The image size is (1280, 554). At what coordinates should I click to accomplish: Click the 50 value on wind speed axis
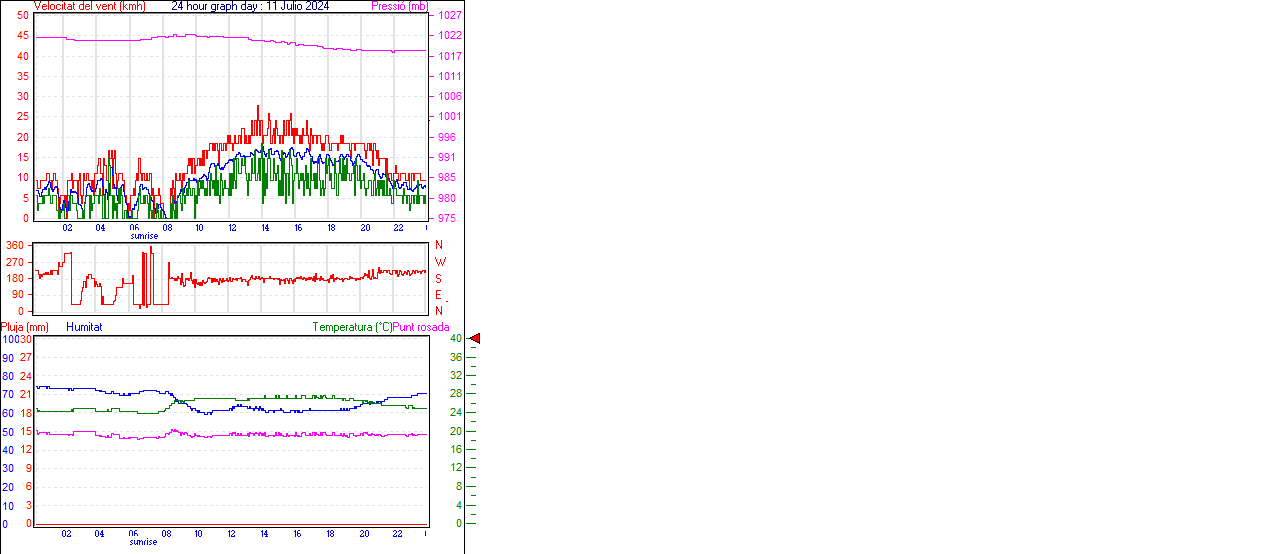pos(23,16)
